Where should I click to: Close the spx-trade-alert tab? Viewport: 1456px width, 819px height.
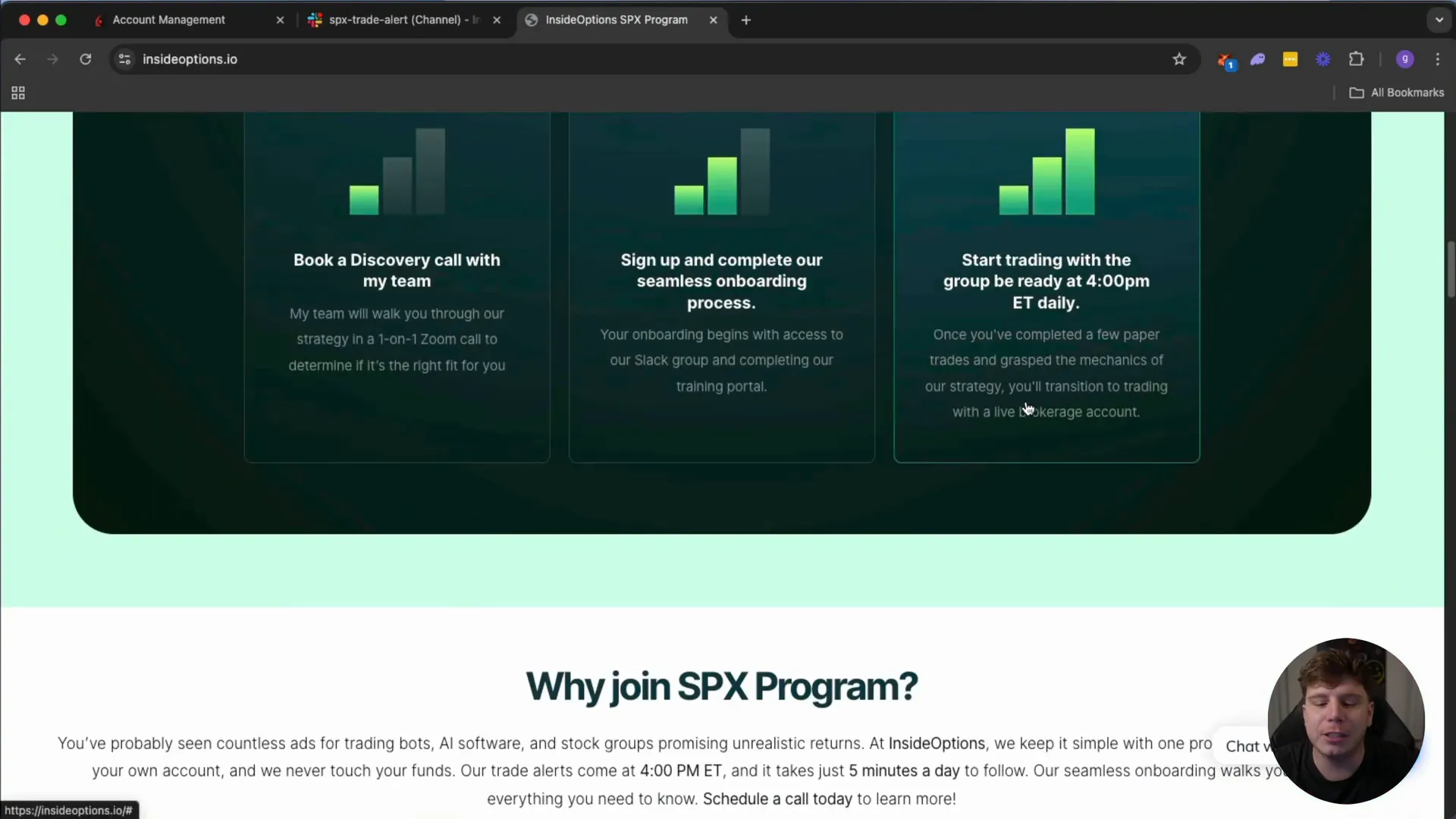(497, 20)
